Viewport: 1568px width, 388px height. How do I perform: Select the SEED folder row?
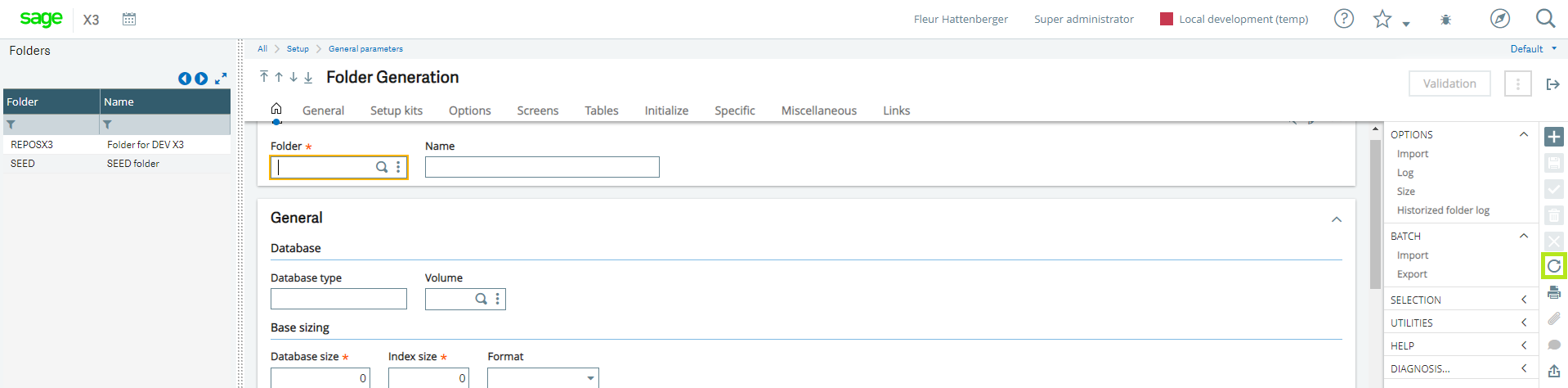tap(117, 164)
